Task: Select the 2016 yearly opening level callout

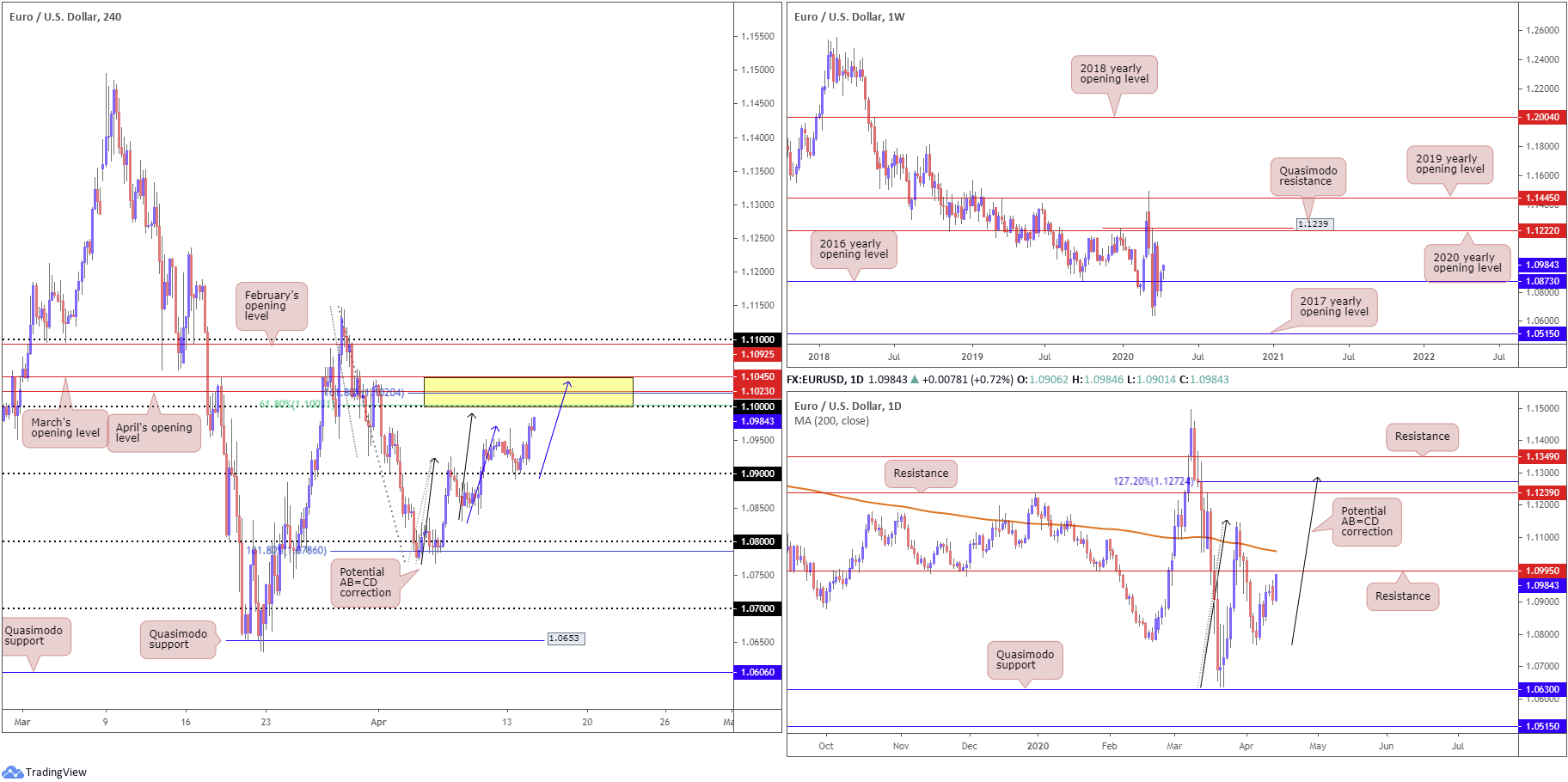Action: [x=854, y=249]
